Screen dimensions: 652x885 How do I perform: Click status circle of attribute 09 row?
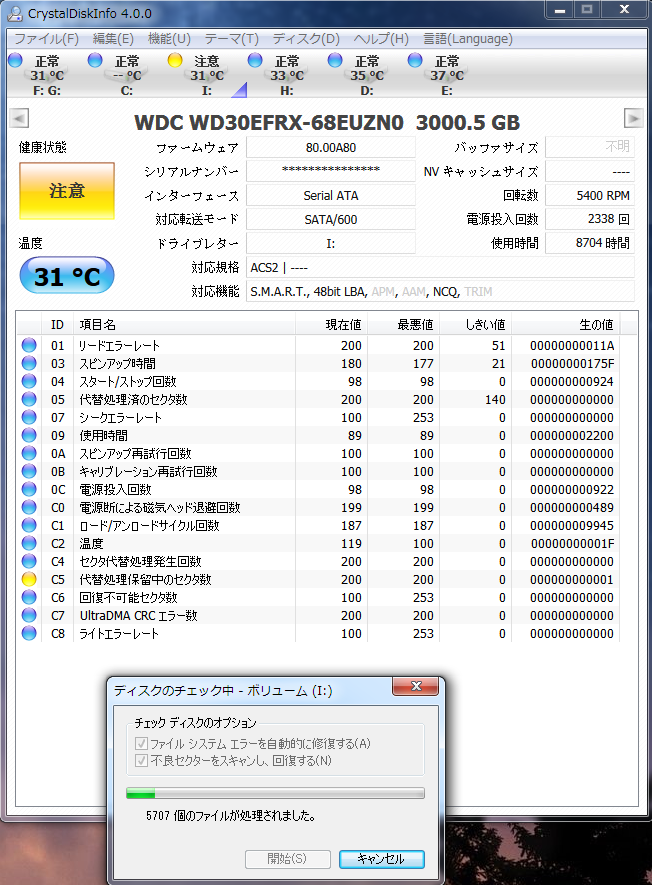tap(29, 435)
